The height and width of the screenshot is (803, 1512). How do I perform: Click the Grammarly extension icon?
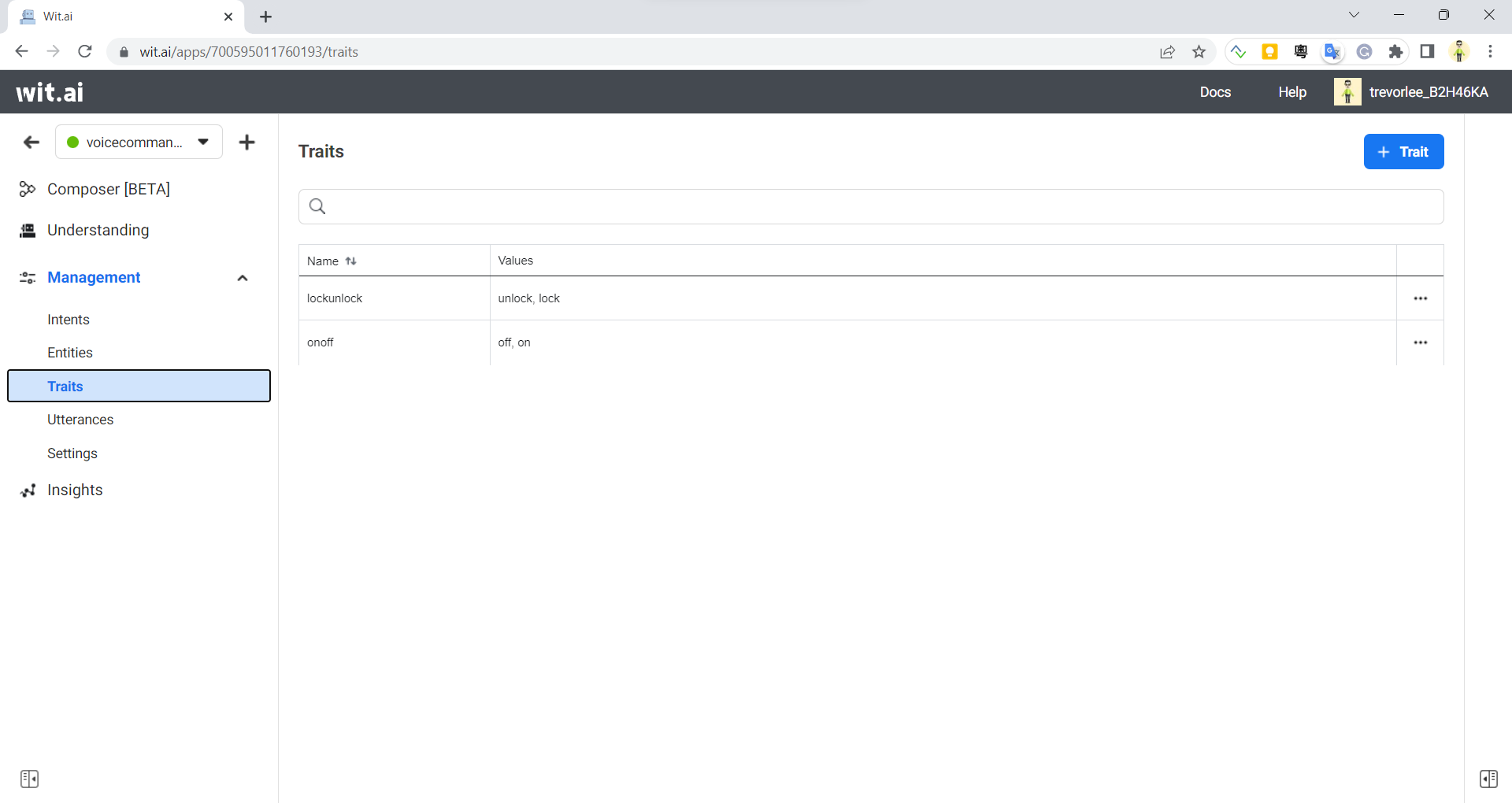1365,52
